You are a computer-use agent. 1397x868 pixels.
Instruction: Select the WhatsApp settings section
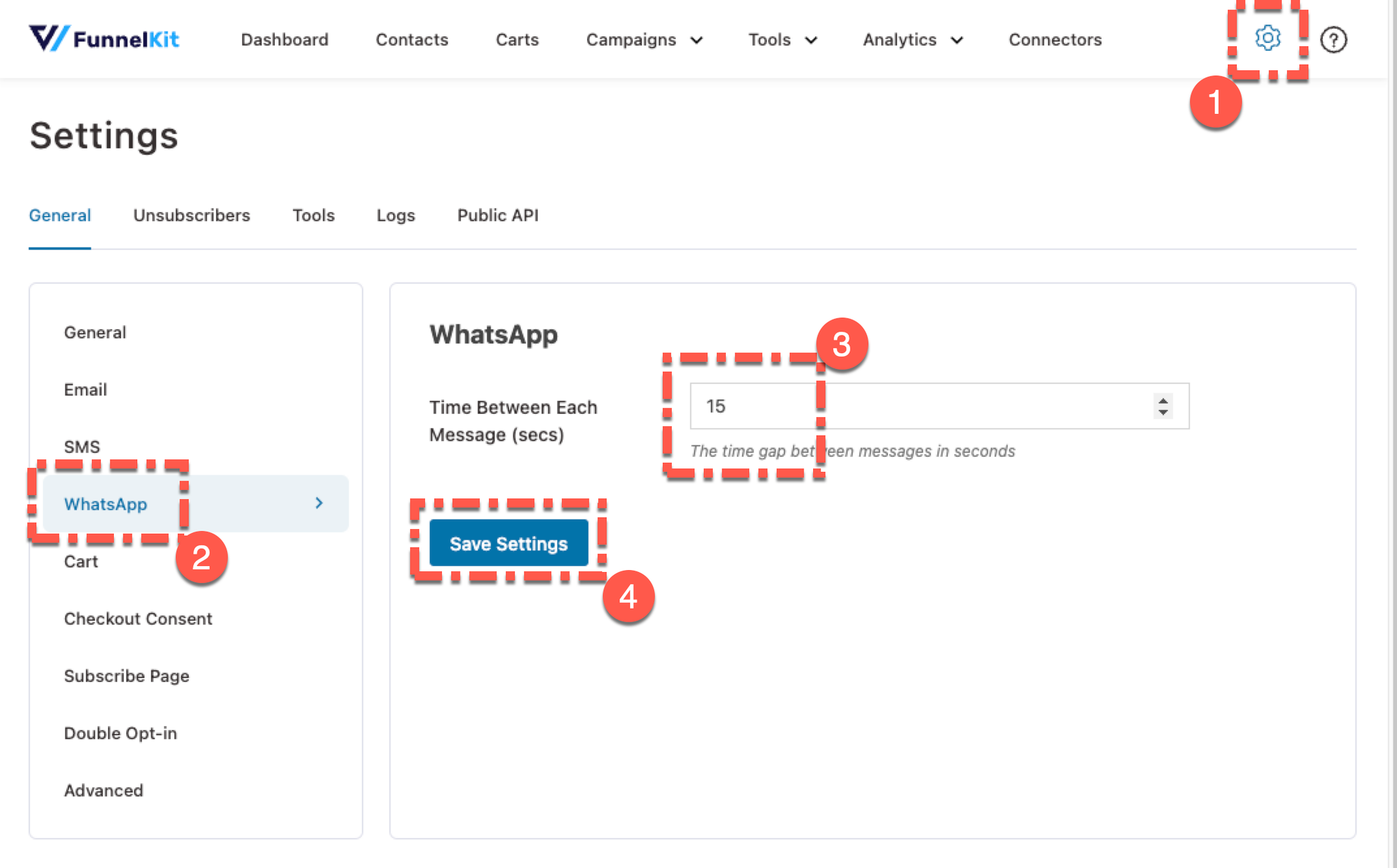196,504
